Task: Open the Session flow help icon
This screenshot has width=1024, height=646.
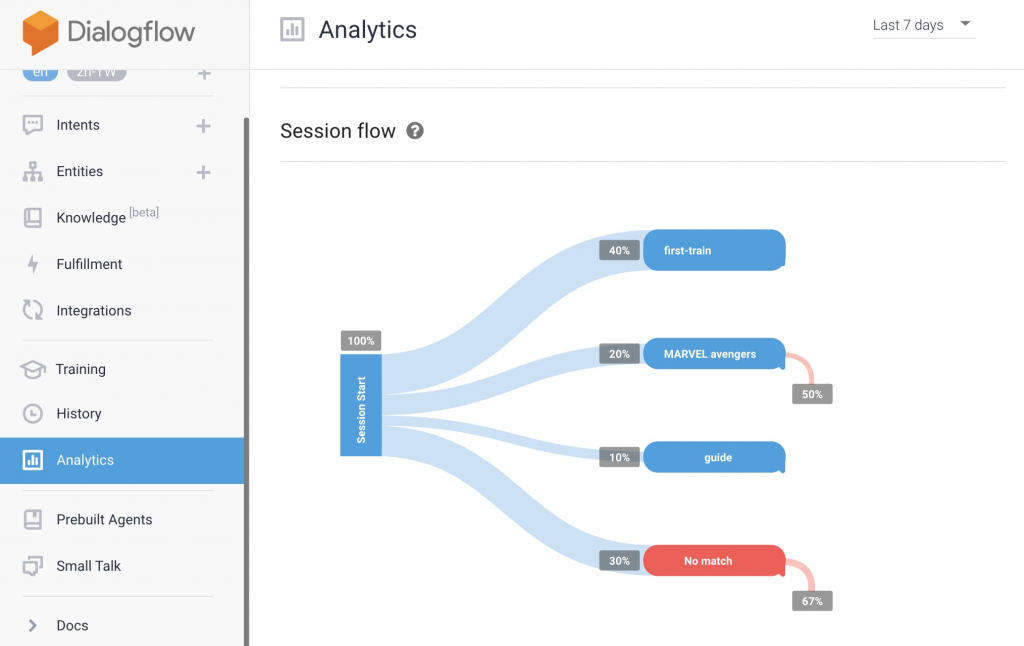Action: tap(415, 131)
